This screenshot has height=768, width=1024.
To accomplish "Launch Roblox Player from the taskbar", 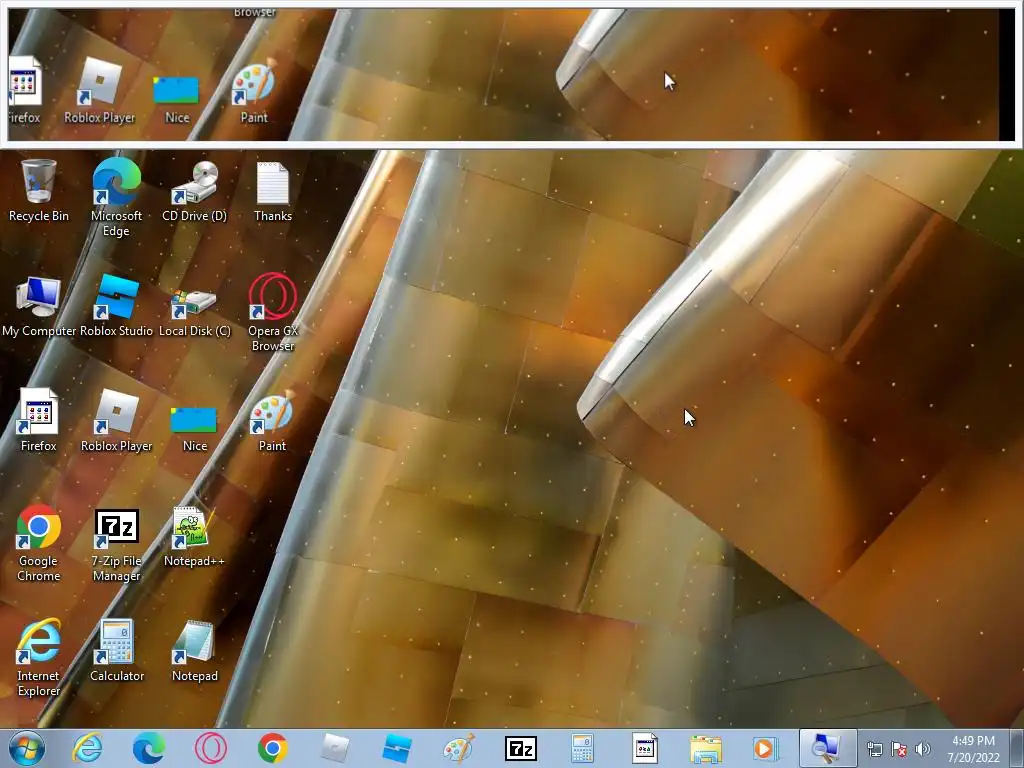I will pos(334,748).
